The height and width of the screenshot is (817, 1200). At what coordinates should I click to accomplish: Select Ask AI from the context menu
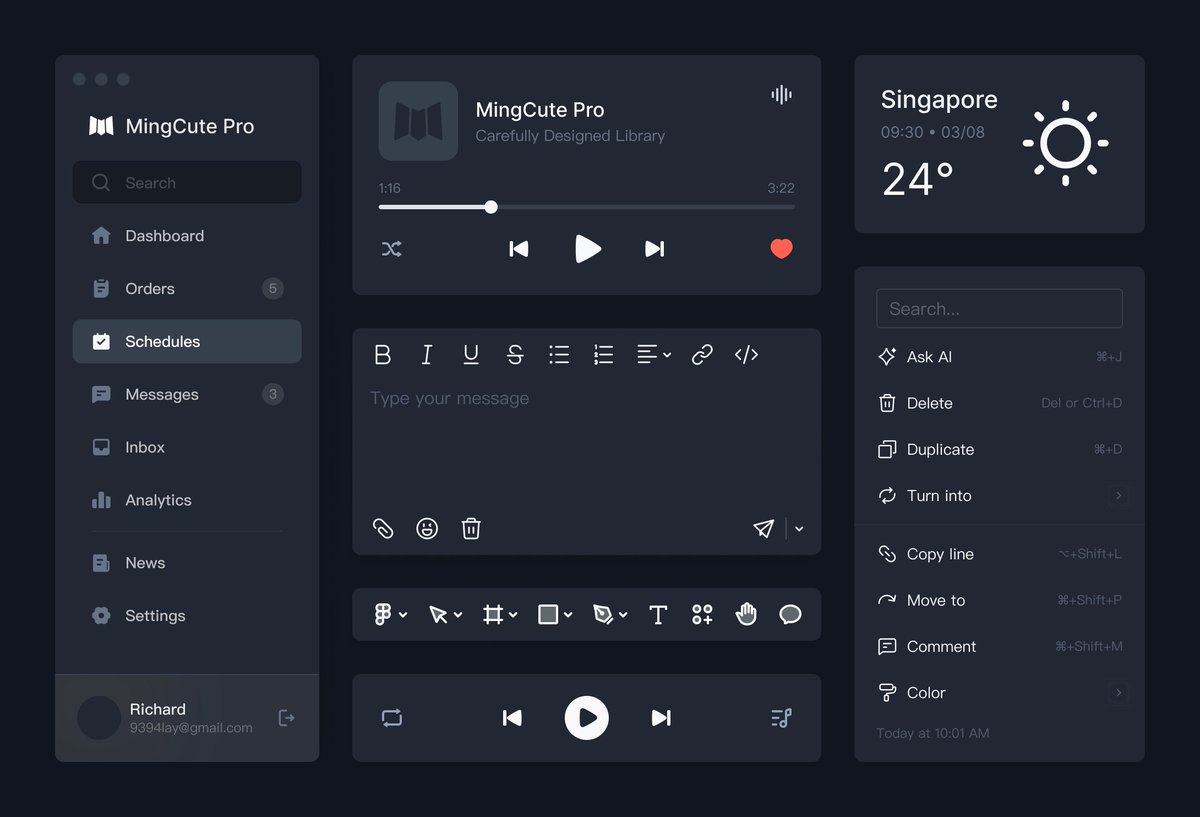point(999,357)
